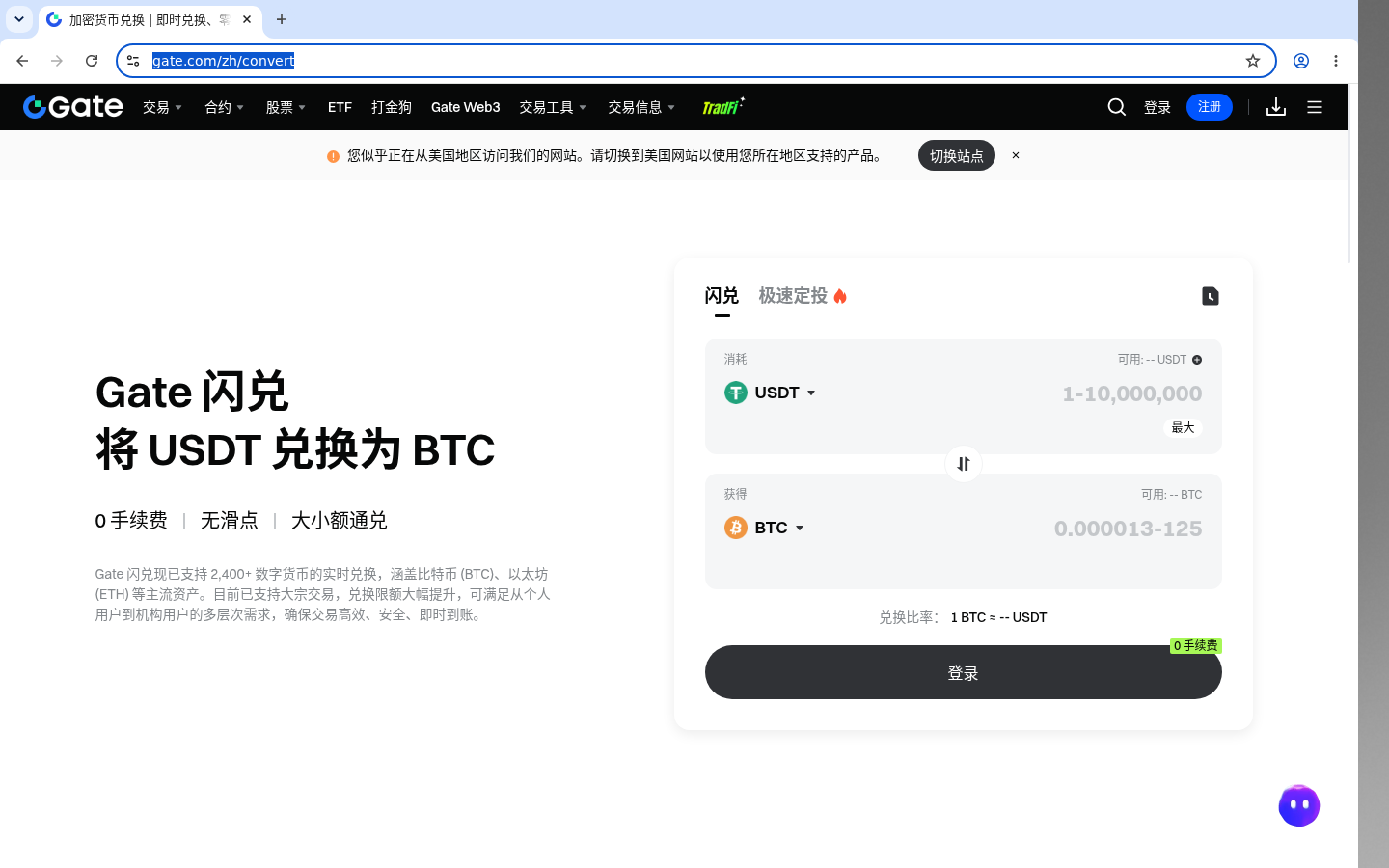
Task: Close the current browser tab
Action: [247, 19]
